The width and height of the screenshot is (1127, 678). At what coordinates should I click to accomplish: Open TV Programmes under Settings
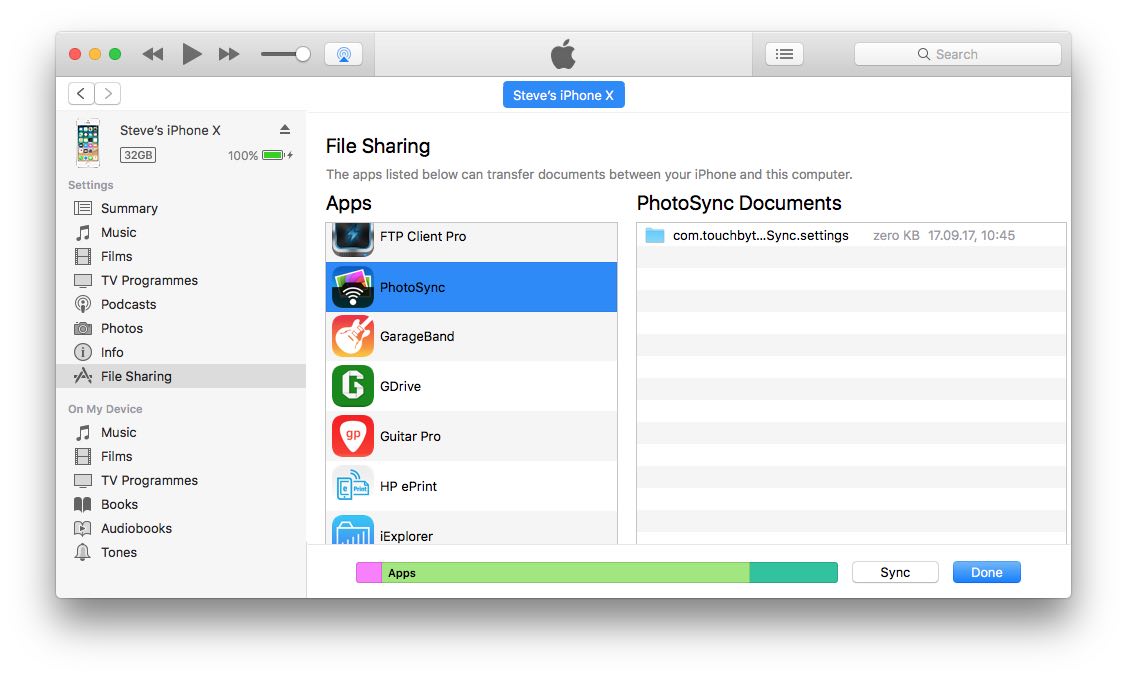(x=180, y=280)
